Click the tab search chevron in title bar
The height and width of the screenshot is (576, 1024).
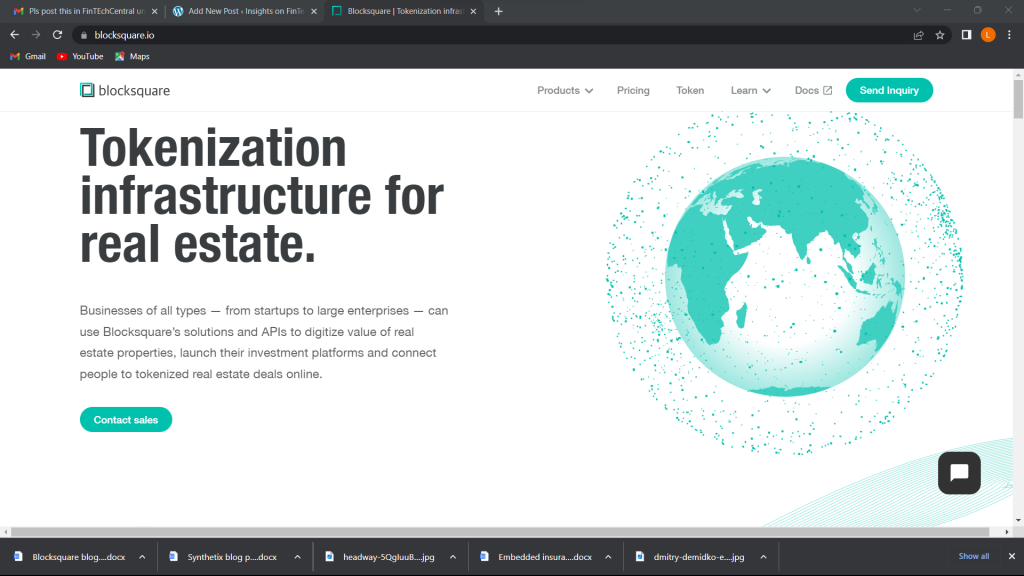click(x=917, y=10)
